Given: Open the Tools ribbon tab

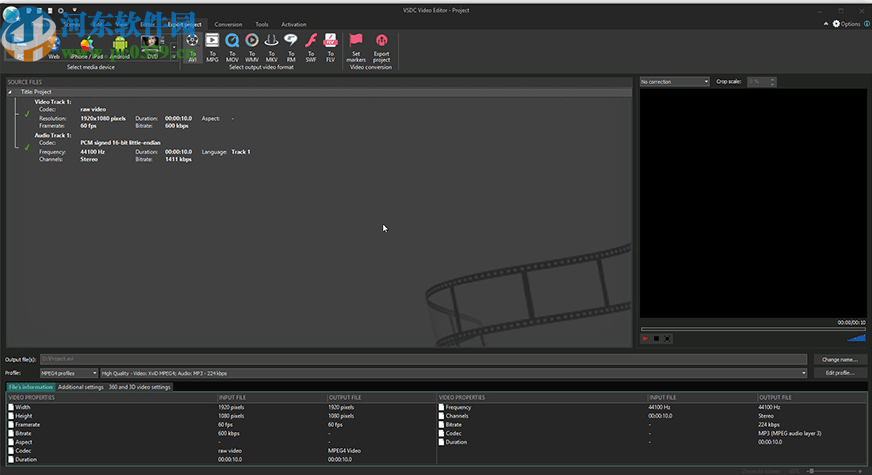Looking at the screenshot, I should (262, 24).
